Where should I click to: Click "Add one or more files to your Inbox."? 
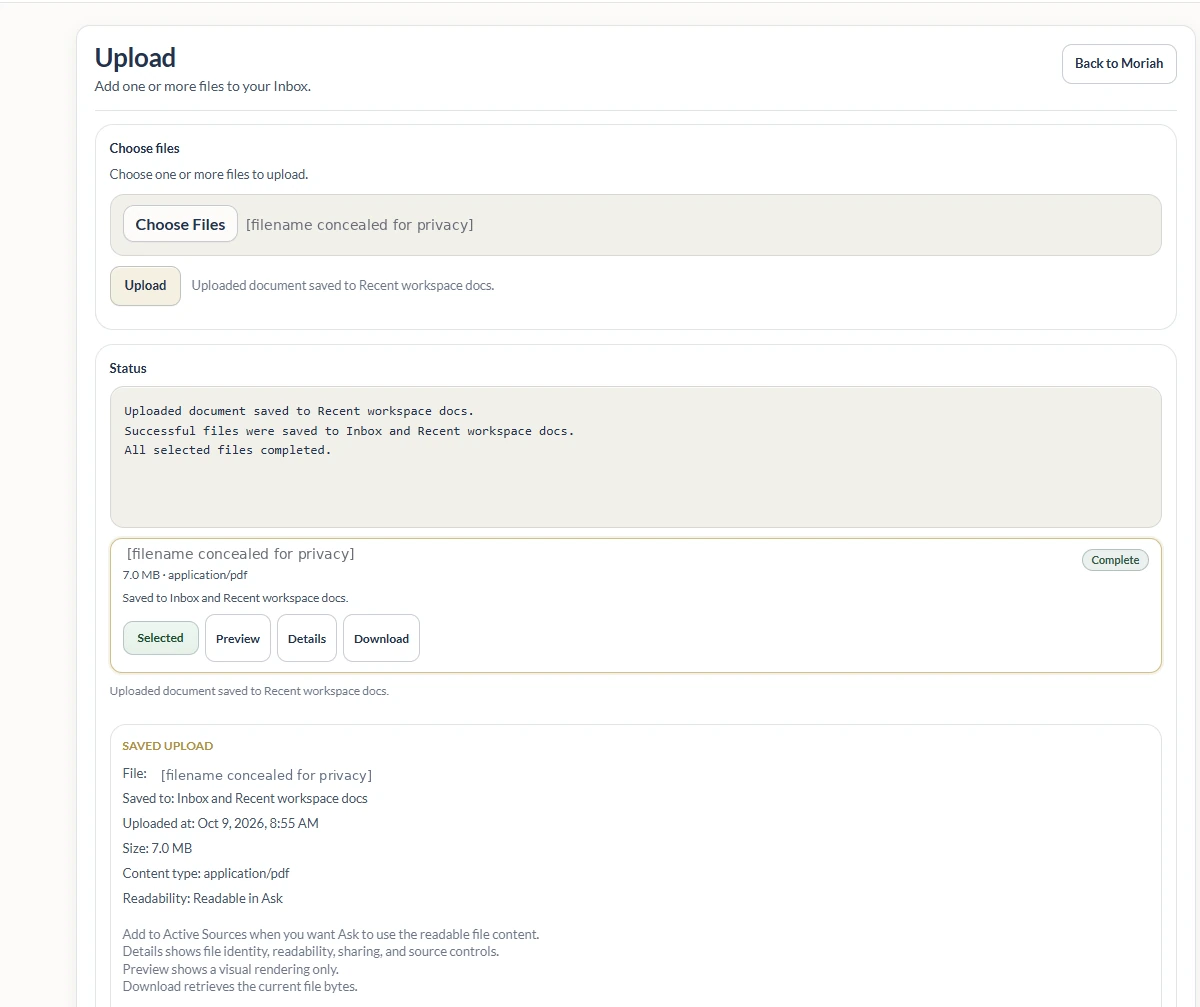click(x=203, y=86)
